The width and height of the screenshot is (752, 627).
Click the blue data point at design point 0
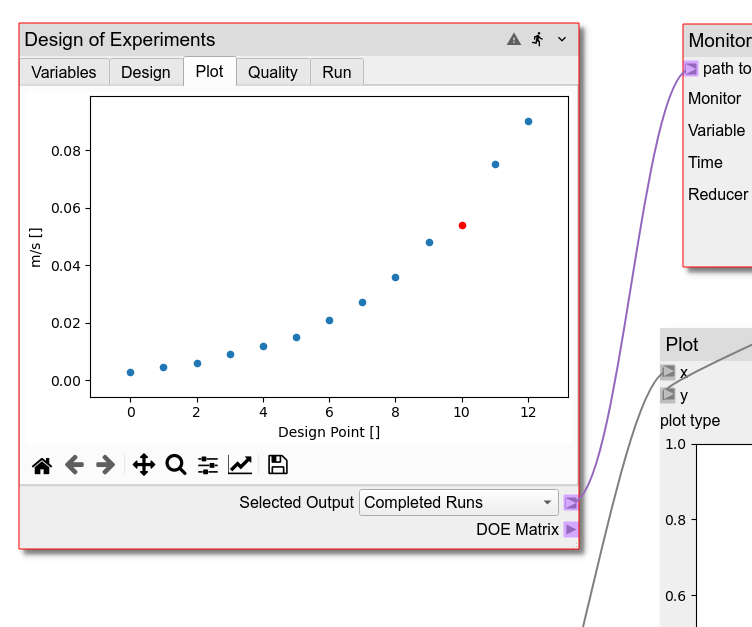coord(130,372)
